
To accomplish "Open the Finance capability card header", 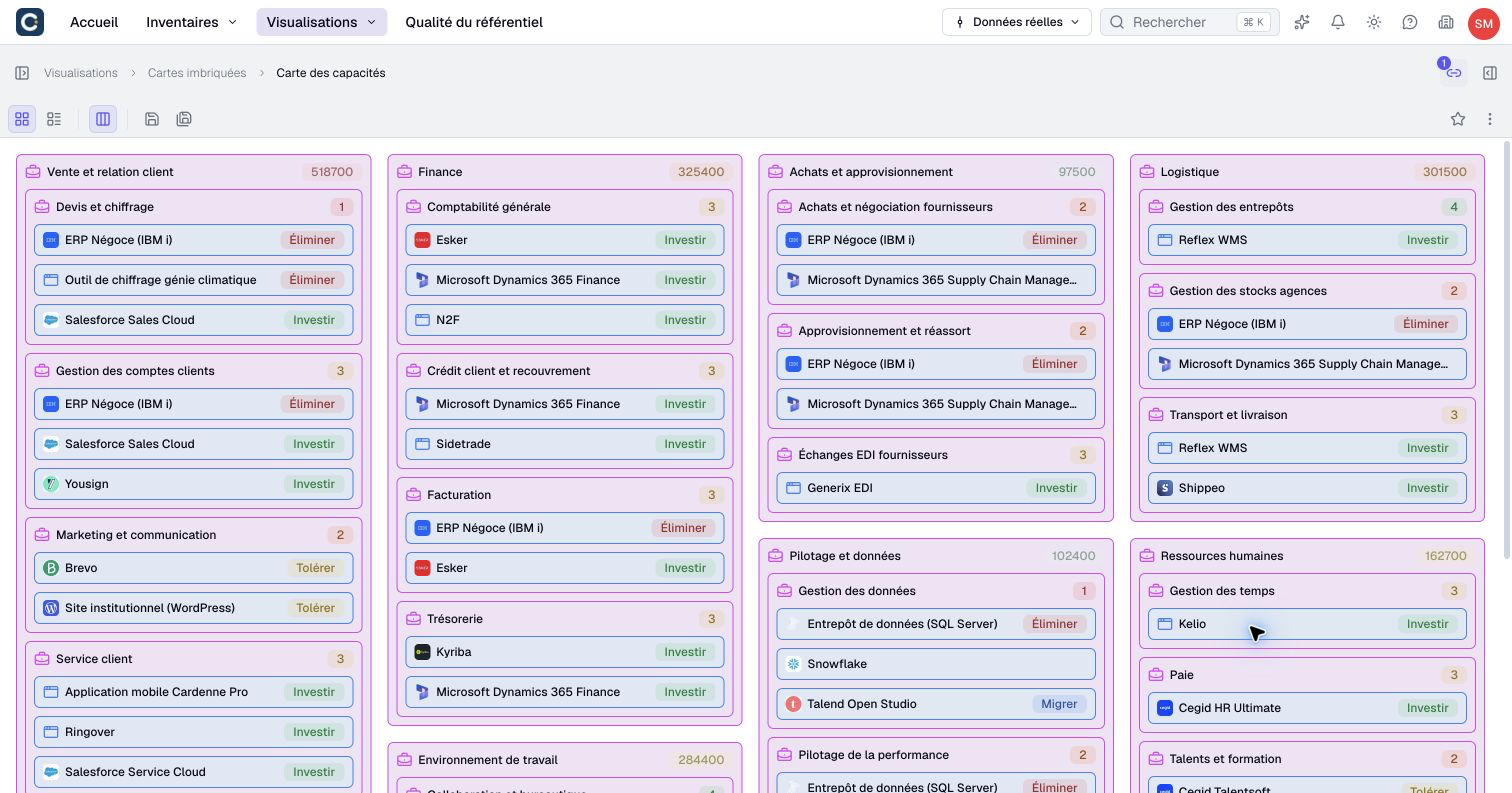I will [x=565, y=172].
